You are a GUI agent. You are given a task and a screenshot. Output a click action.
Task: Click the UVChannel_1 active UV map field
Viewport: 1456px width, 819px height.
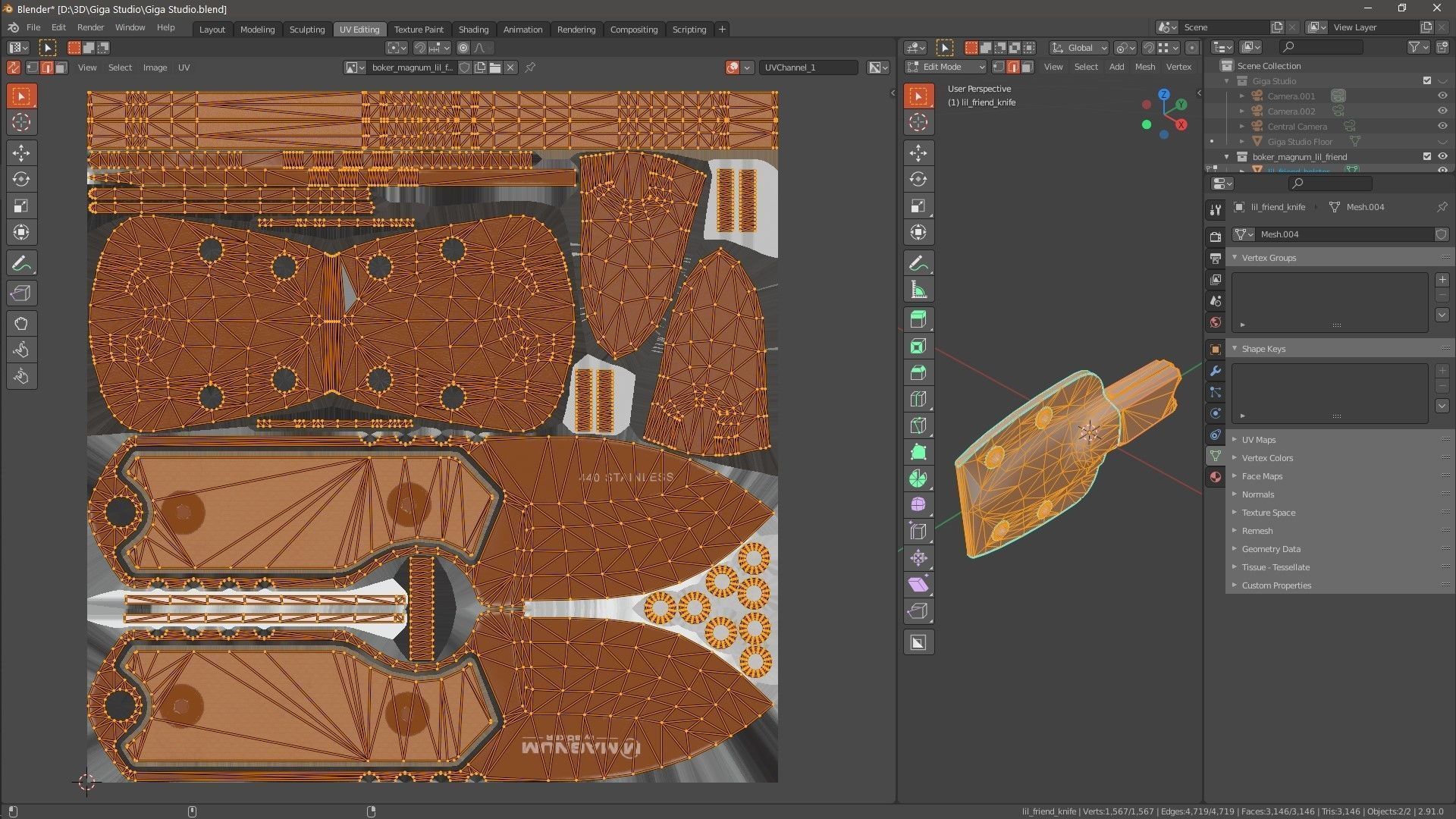click(x=808, y=67)
